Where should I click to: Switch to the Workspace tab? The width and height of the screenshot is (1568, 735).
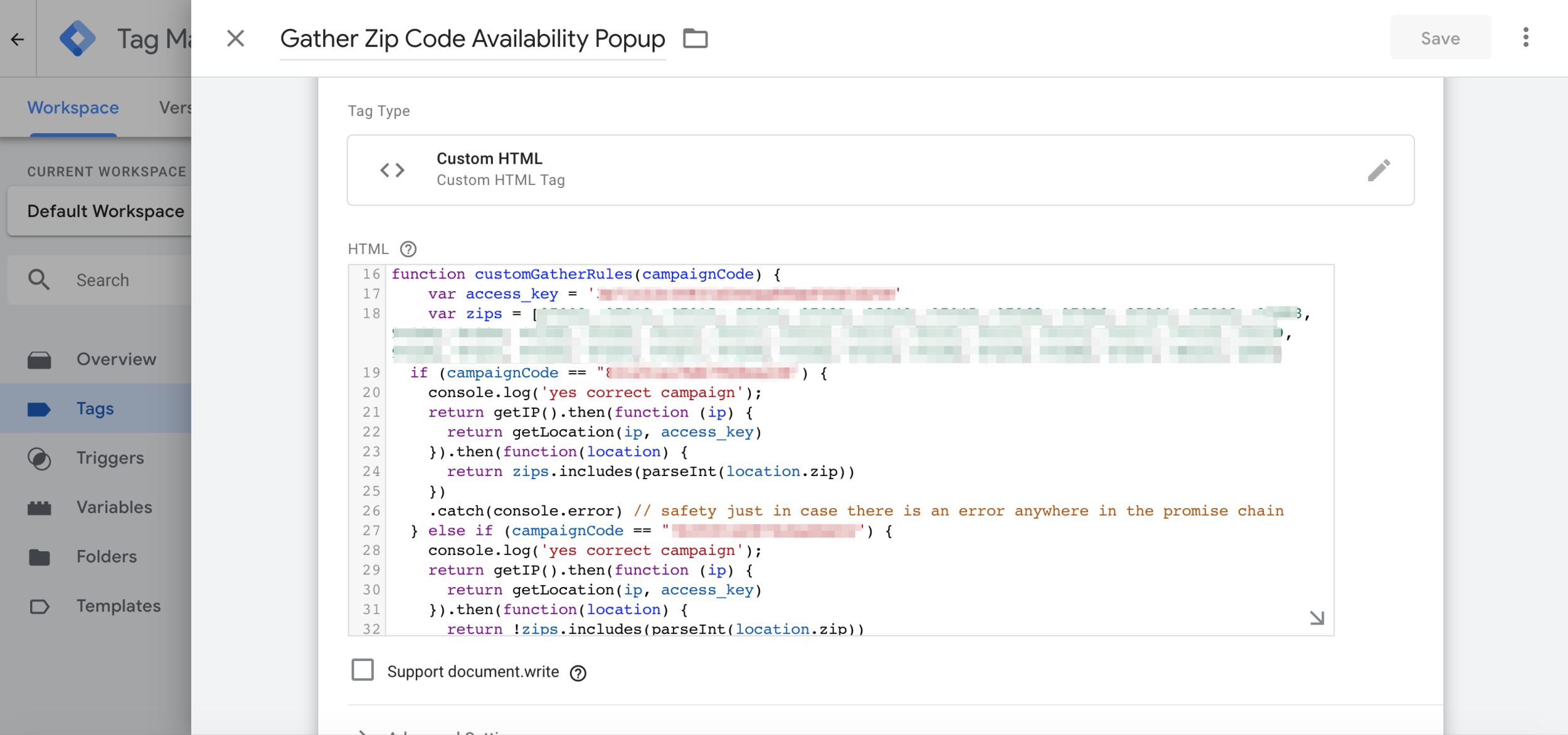(73, 108)
